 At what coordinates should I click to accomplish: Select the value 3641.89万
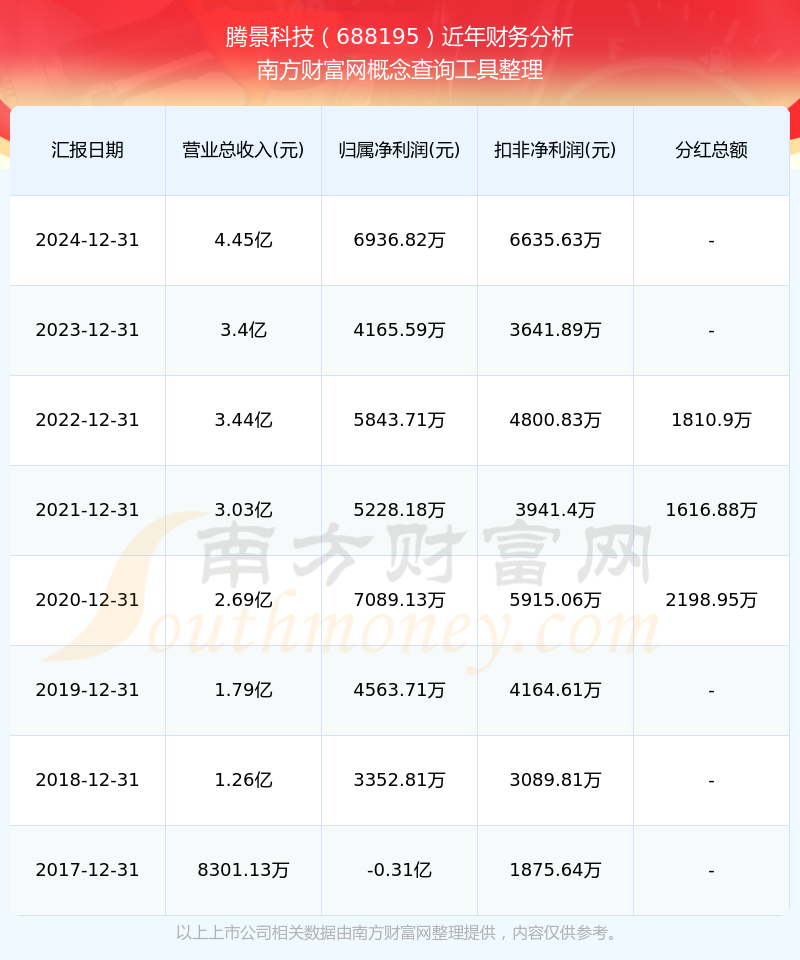pos(555,330)
